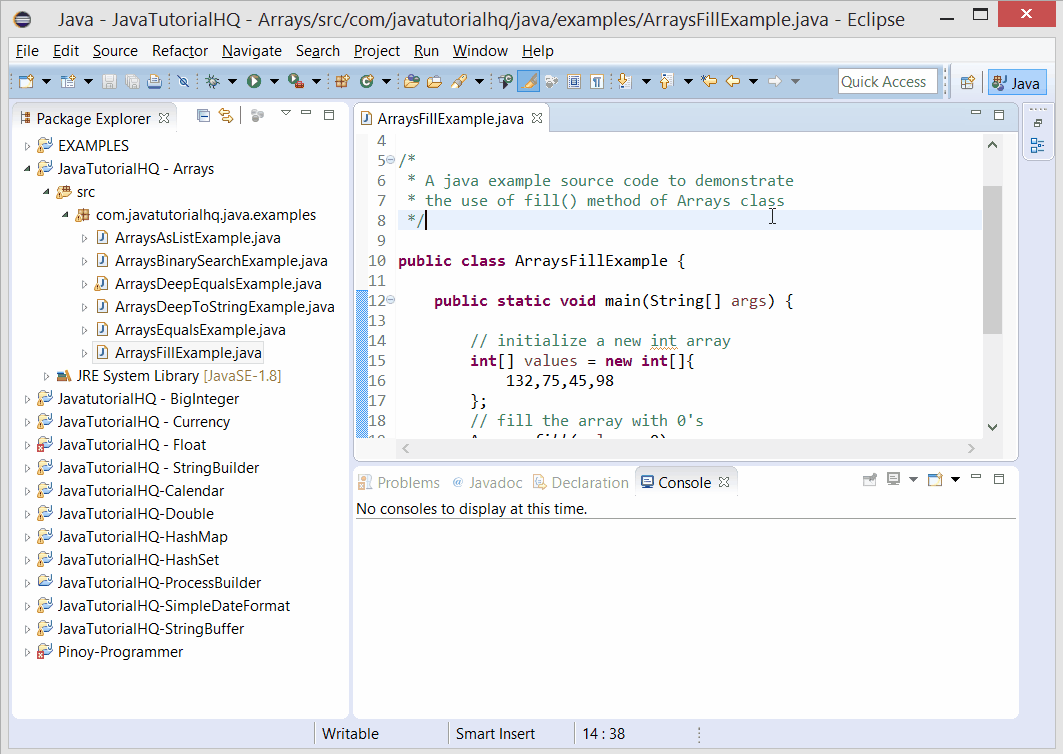Link Package Explorer with the editor
The width and height of the screenshot is (1063, 754).
(226, 115)
